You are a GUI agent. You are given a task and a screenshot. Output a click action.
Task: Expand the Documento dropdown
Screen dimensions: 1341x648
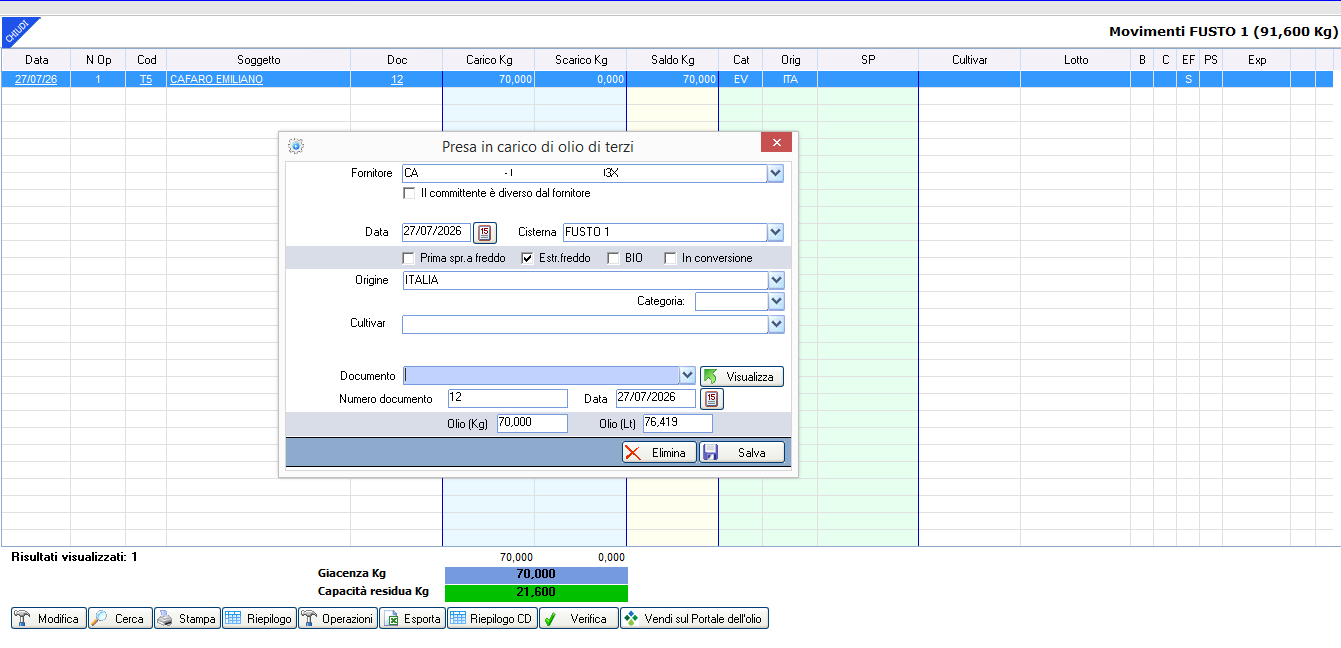[x=687, y=376]
